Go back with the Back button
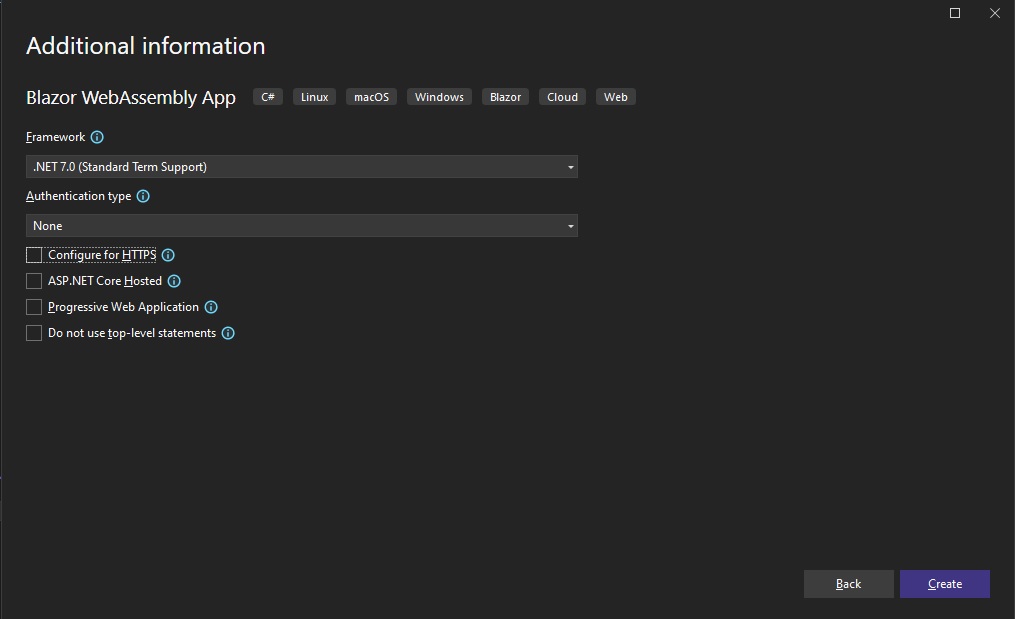The image size is (1015, 619). 849,584
